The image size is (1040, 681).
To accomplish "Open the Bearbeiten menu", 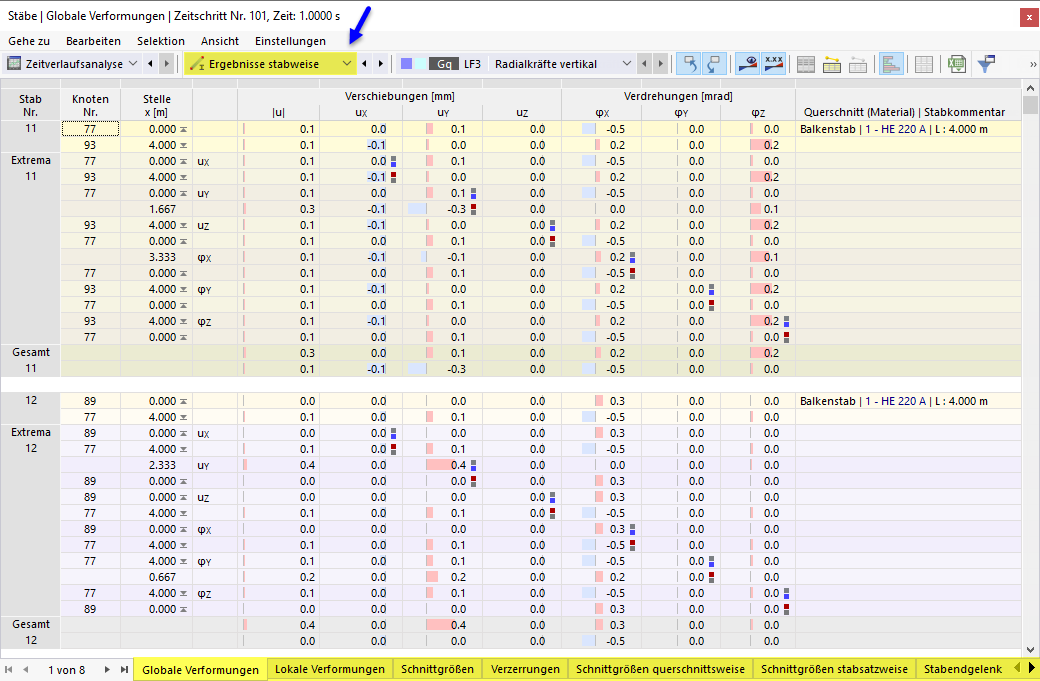I will coord(93,41).
